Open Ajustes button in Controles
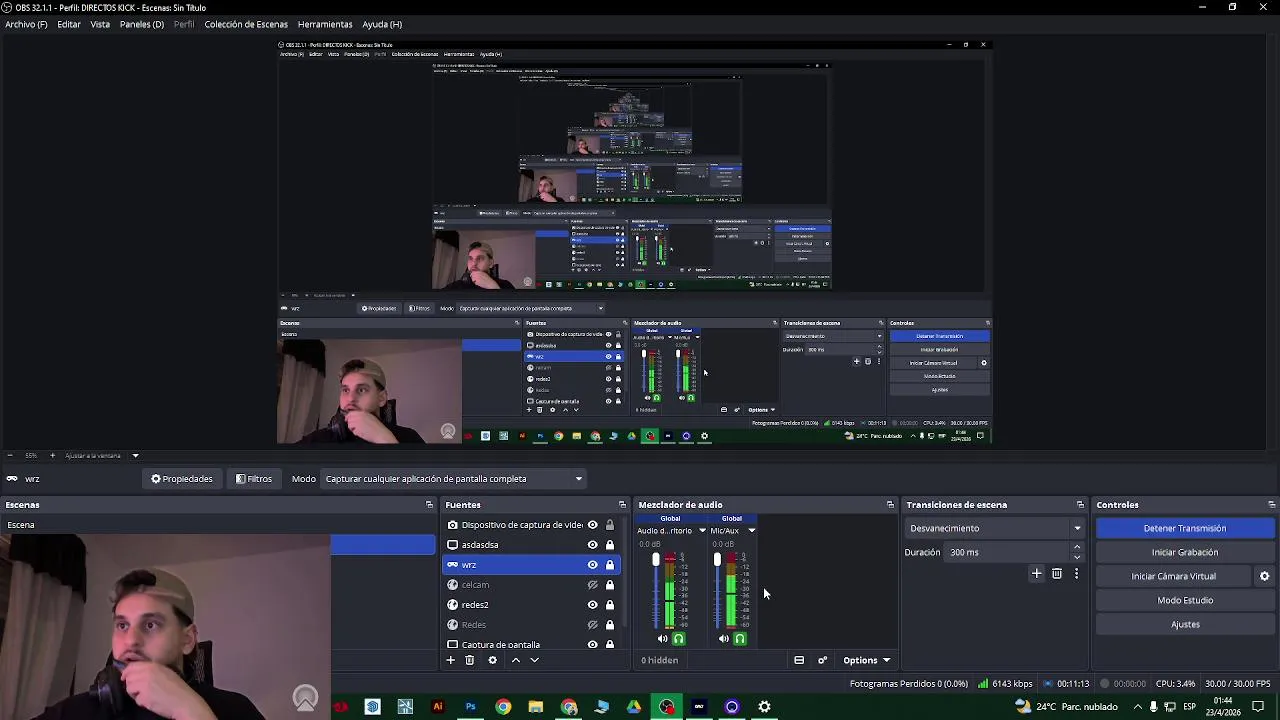Image resolution: width=1280 pixels, height=720 pixels. [x=1185, y=624]
